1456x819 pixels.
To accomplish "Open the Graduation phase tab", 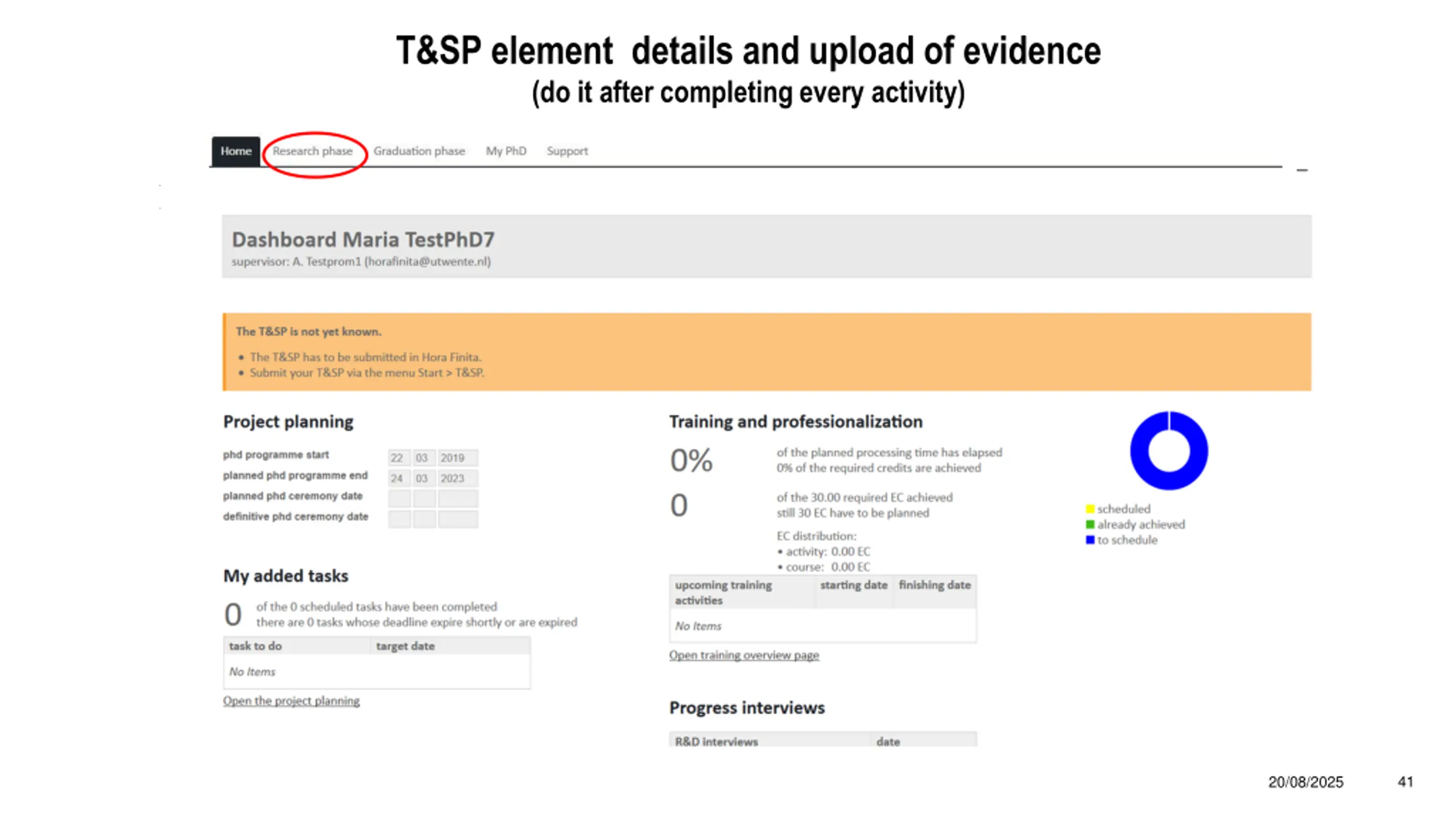I will pos(419,151).
